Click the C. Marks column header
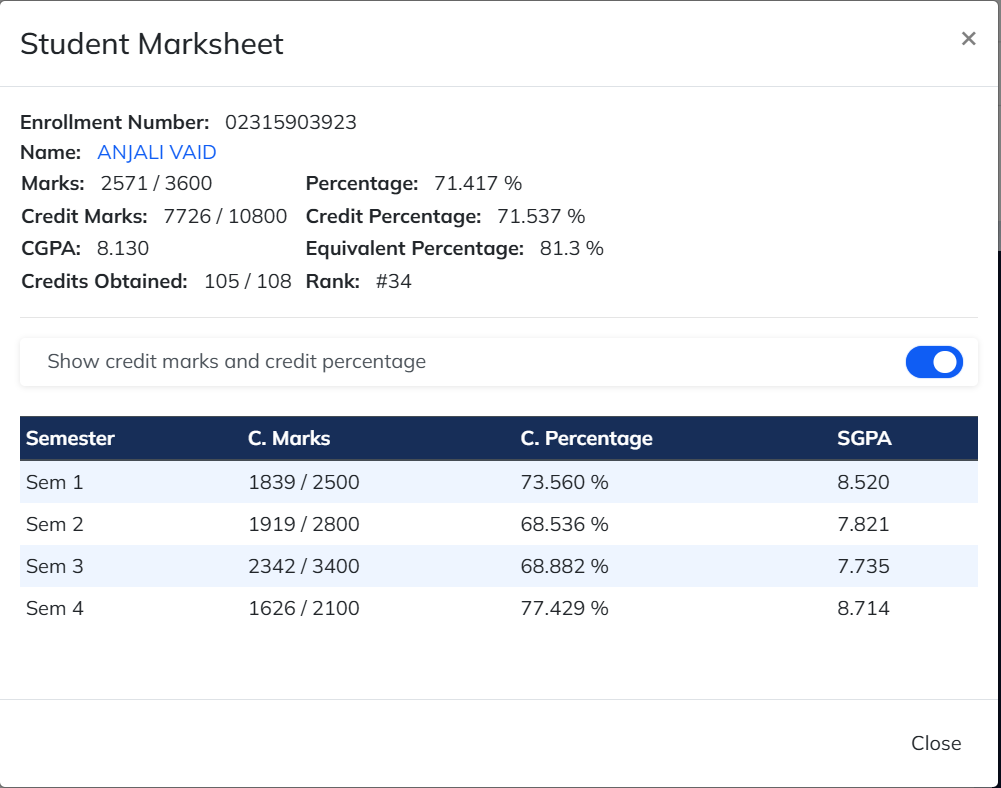This screenshot has width=1001, height=788. (x=289, y=438)
